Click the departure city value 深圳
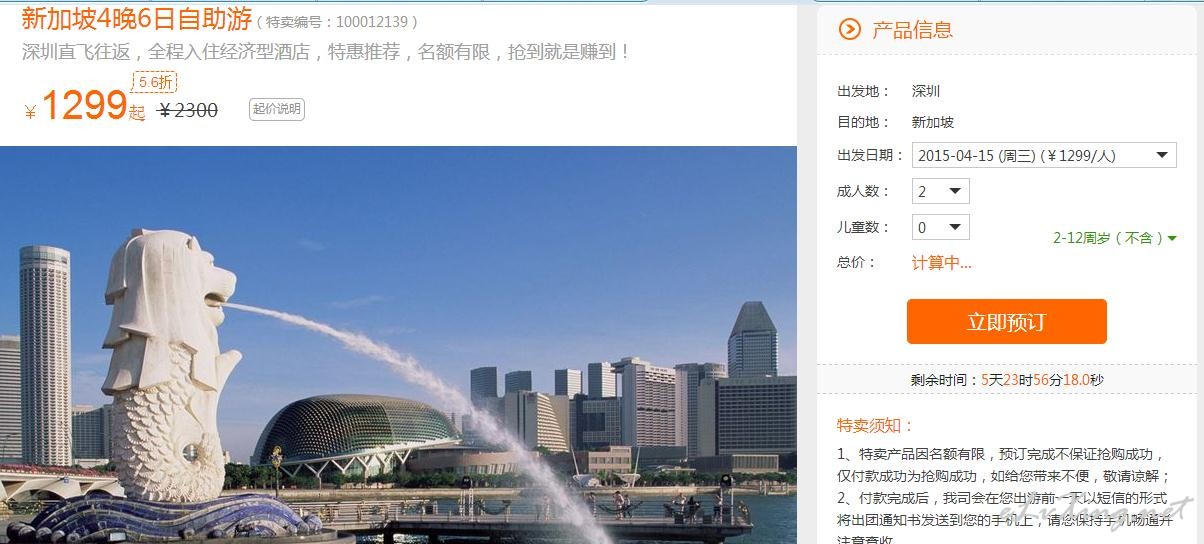The width and height of the screenshot is (1204, 544). pos(926,91)
